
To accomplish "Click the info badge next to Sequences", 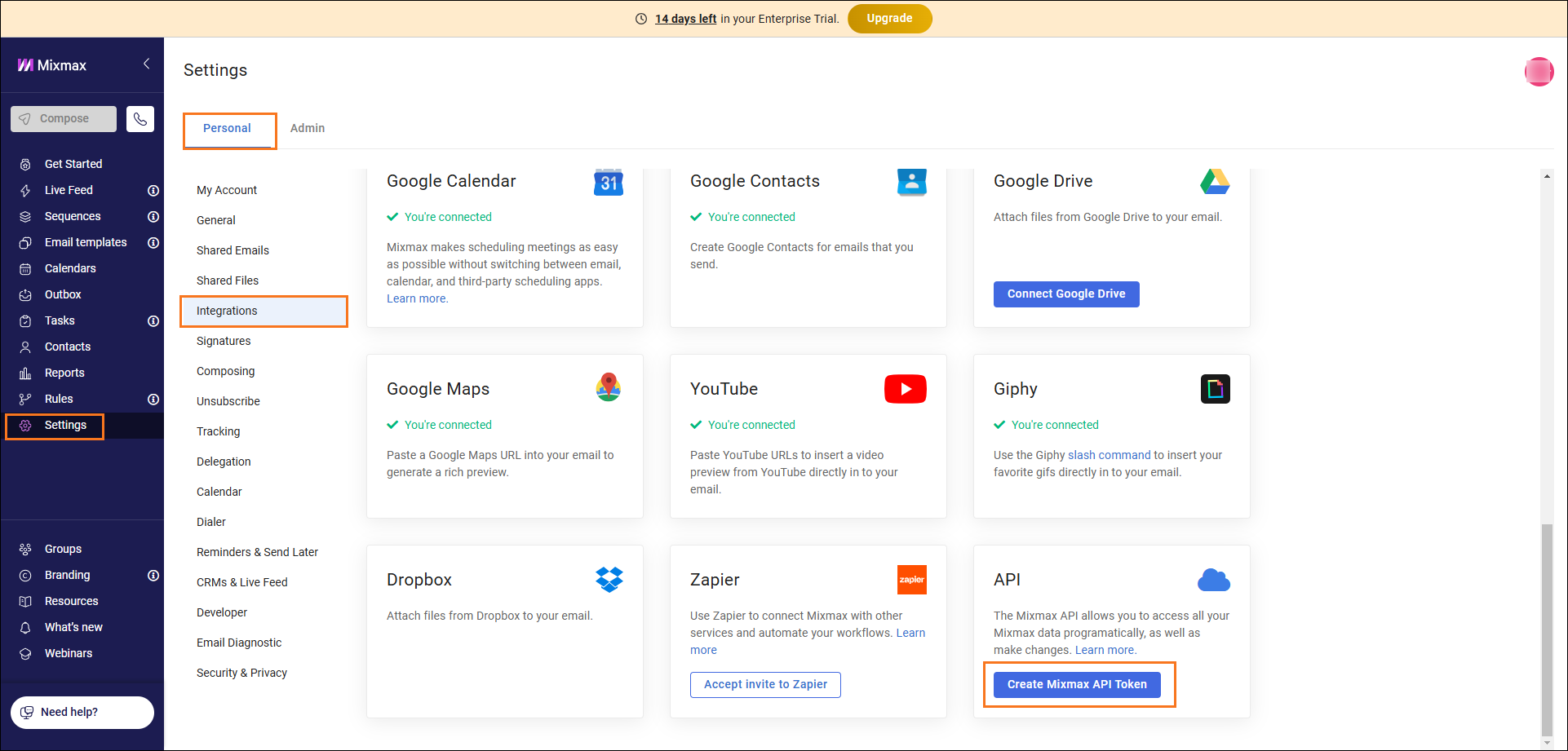I will click(x=153, y=217).
